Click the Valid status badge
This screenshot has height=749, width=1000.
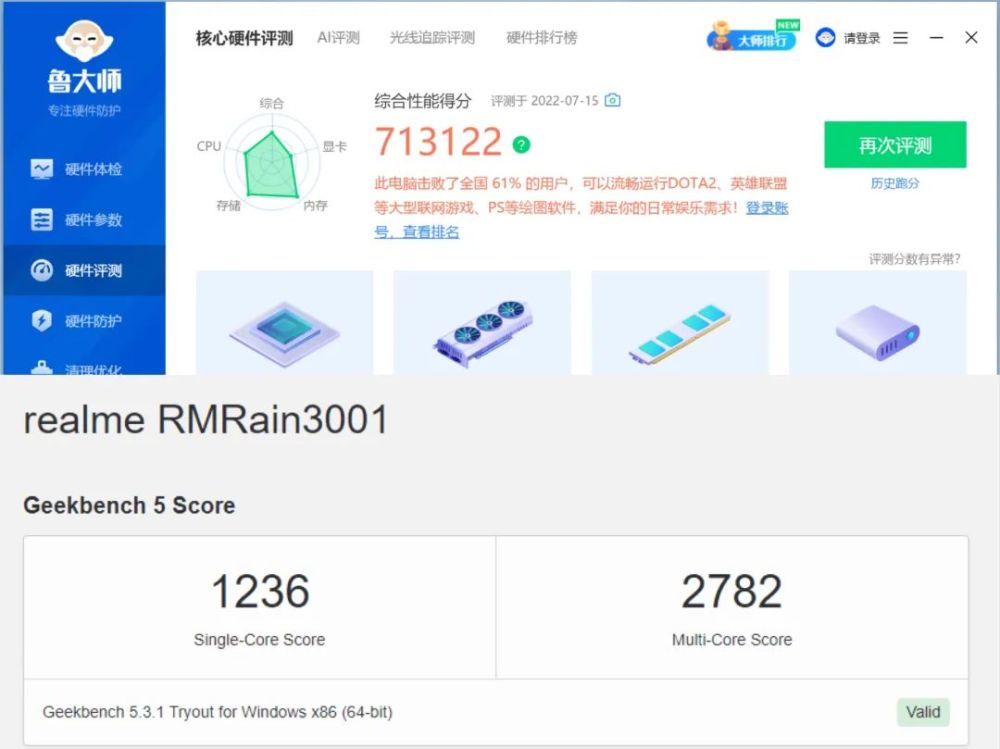click(x=923, y=712)
